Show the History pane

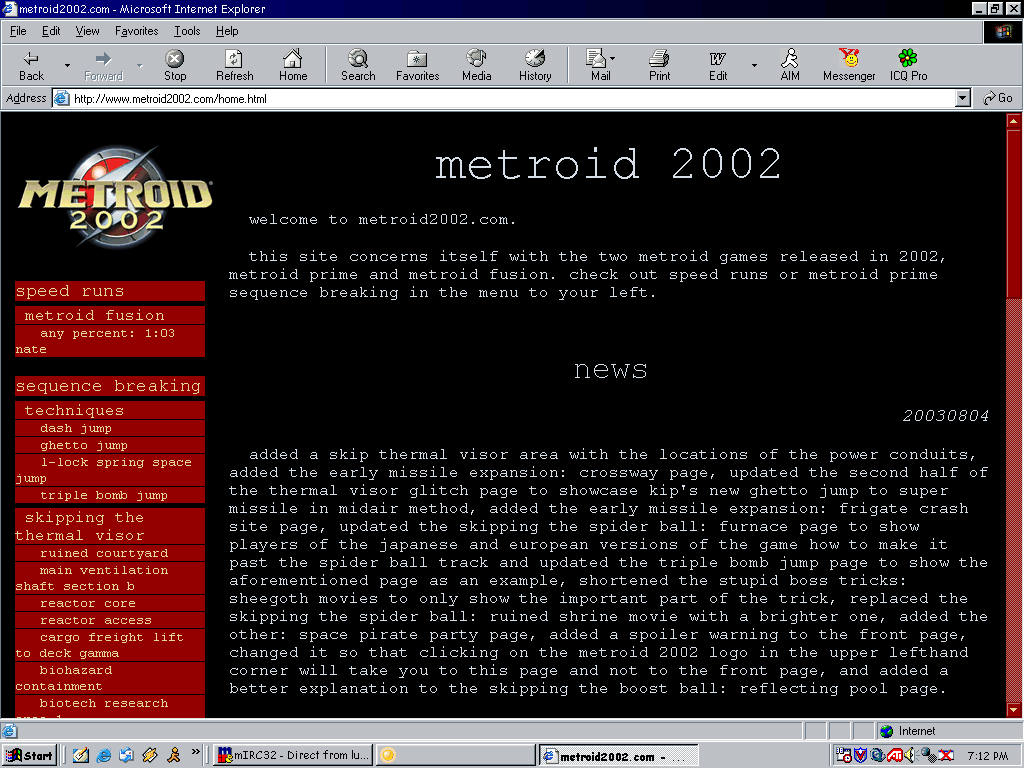[535, 65]
